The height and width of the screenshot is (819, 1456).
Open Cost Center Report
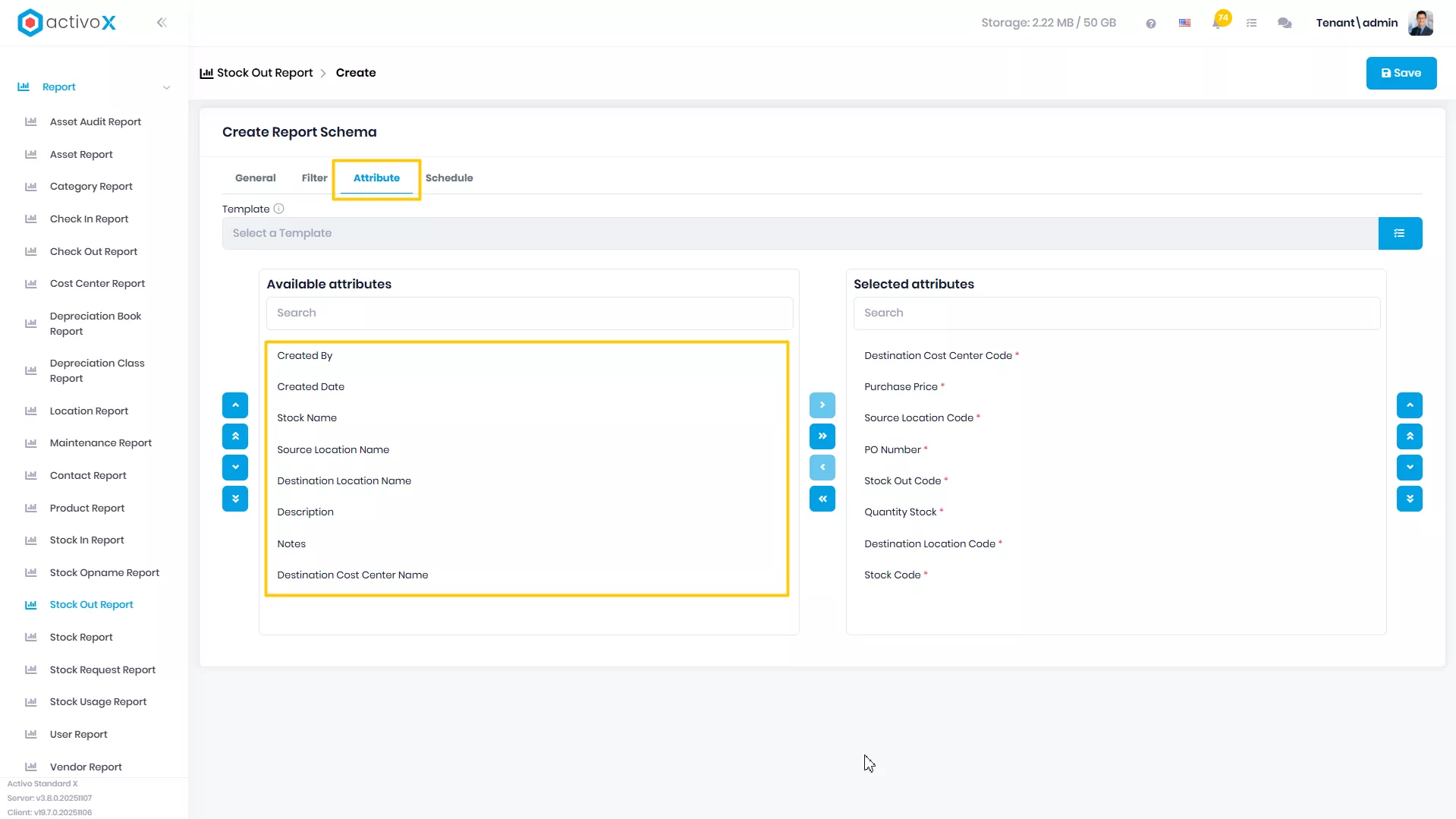(97, 284)
